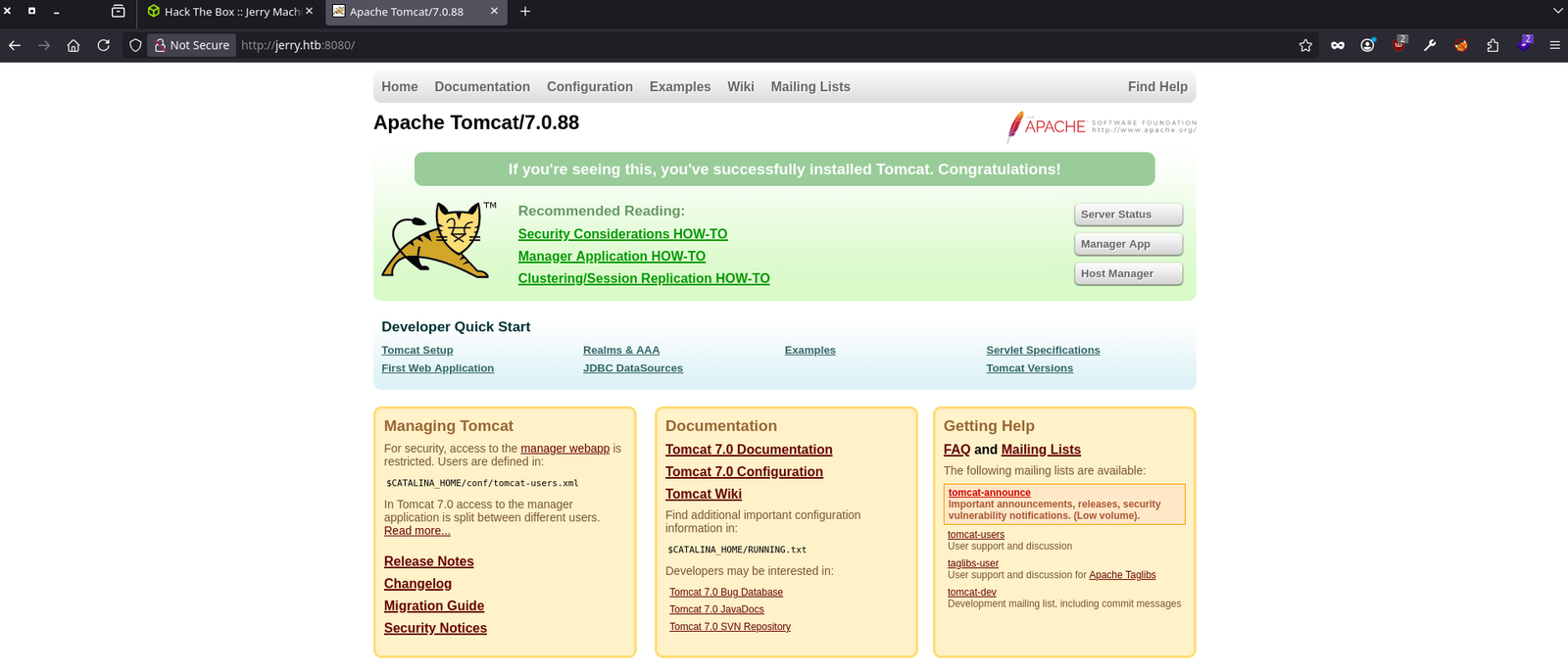The height and width of the screenshot is (672, 1568).
Task: Open the browser home page icon
Action: pyautogui.click(x=73, y=45)
